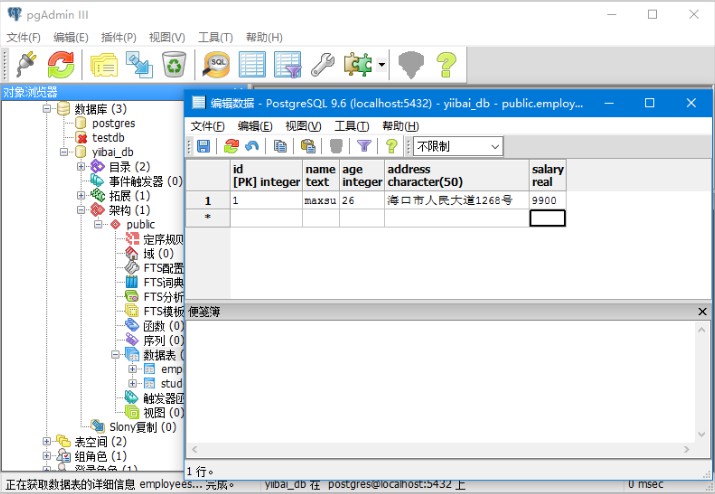Refresh the selected object in main toolbar
715x494 pixels.
(x=61, y=64)
